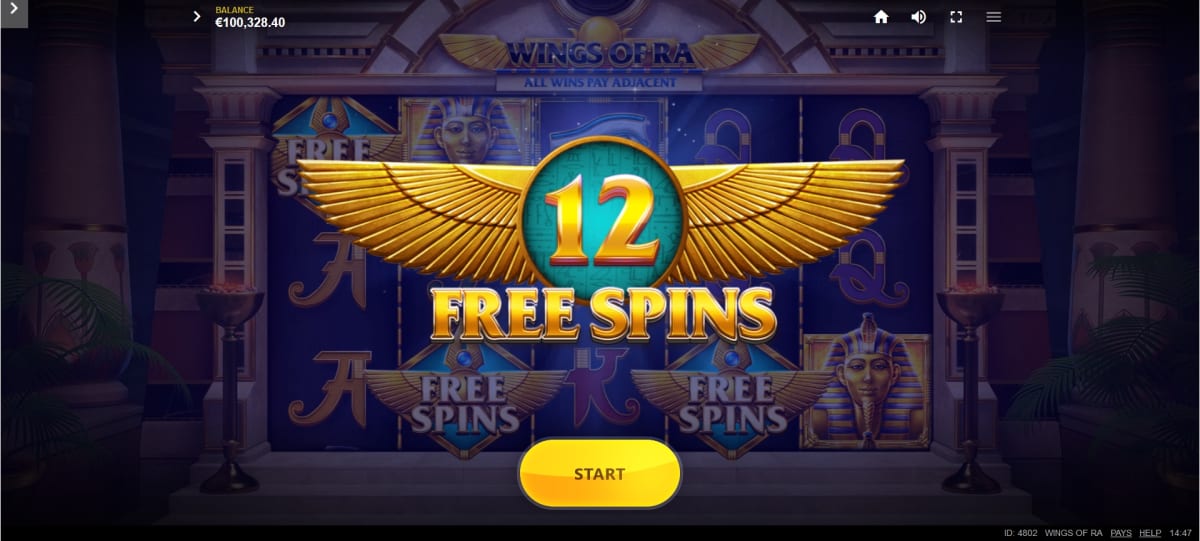Click the balance amount €100,328.40
The width and height of the screenshot is (1200, 541).
click(x=250, y=22)
